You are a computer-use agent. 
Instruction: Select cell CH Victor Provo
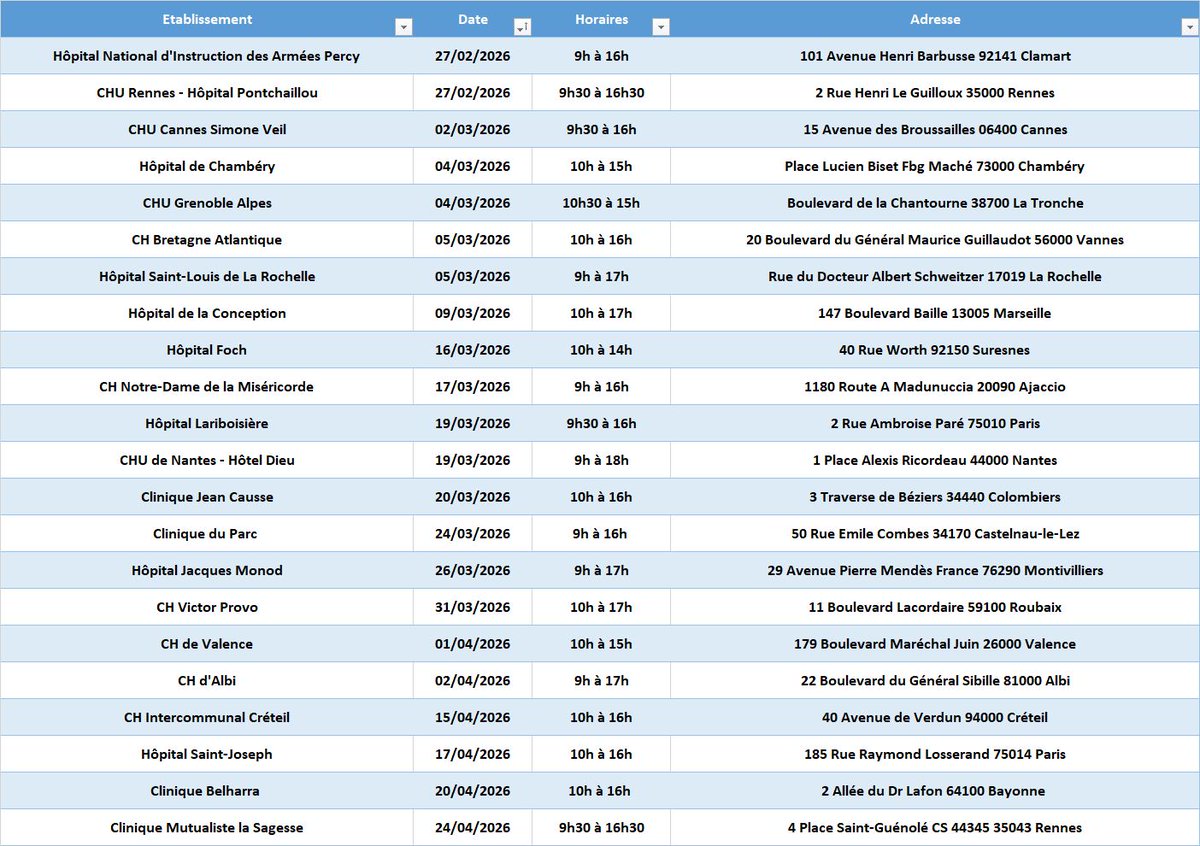(207, 607)
